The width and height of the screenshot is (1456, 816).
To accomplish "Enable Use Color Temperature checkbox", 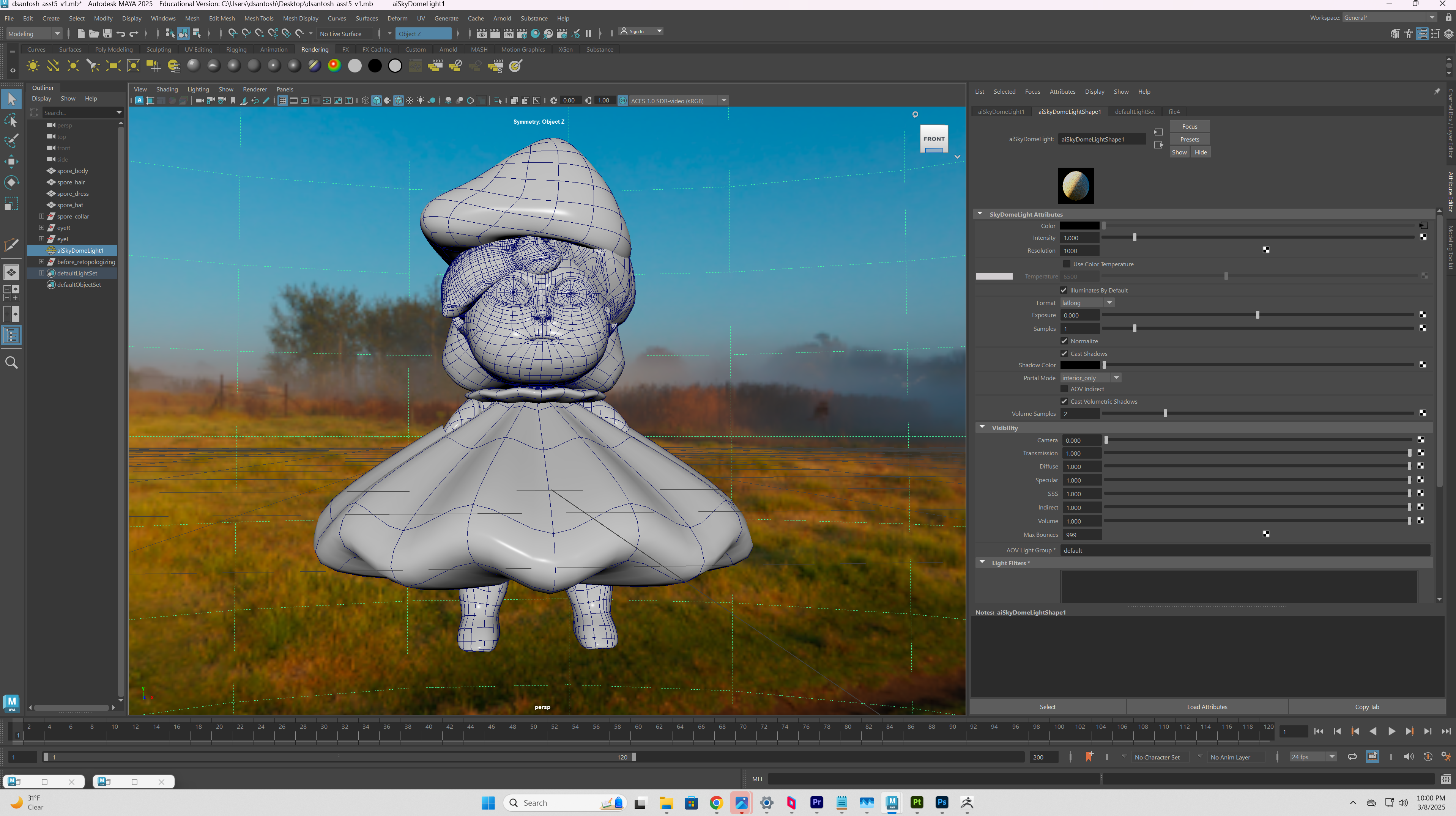I will (1066, 264).
